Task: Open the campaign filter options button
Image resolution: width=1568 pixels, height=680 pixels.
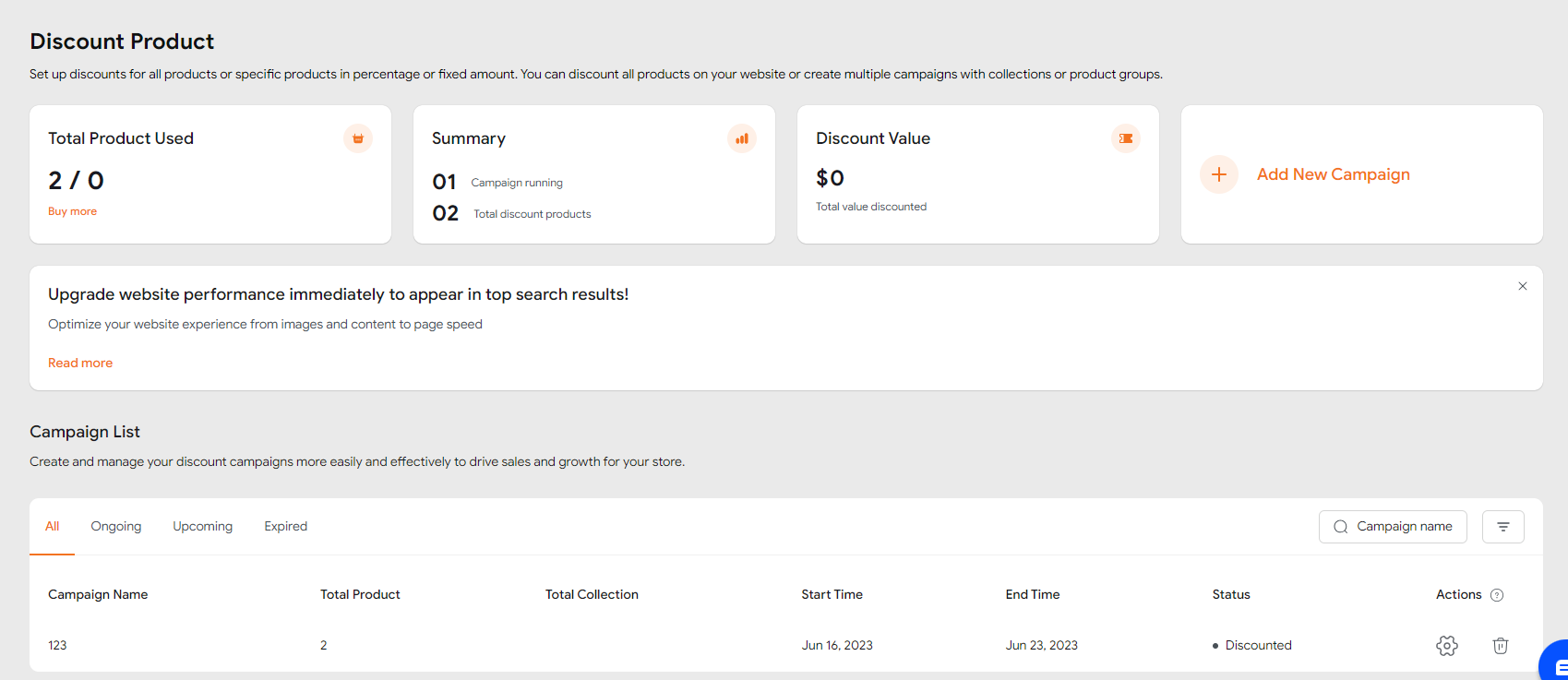Action: tap(1502, 527)
